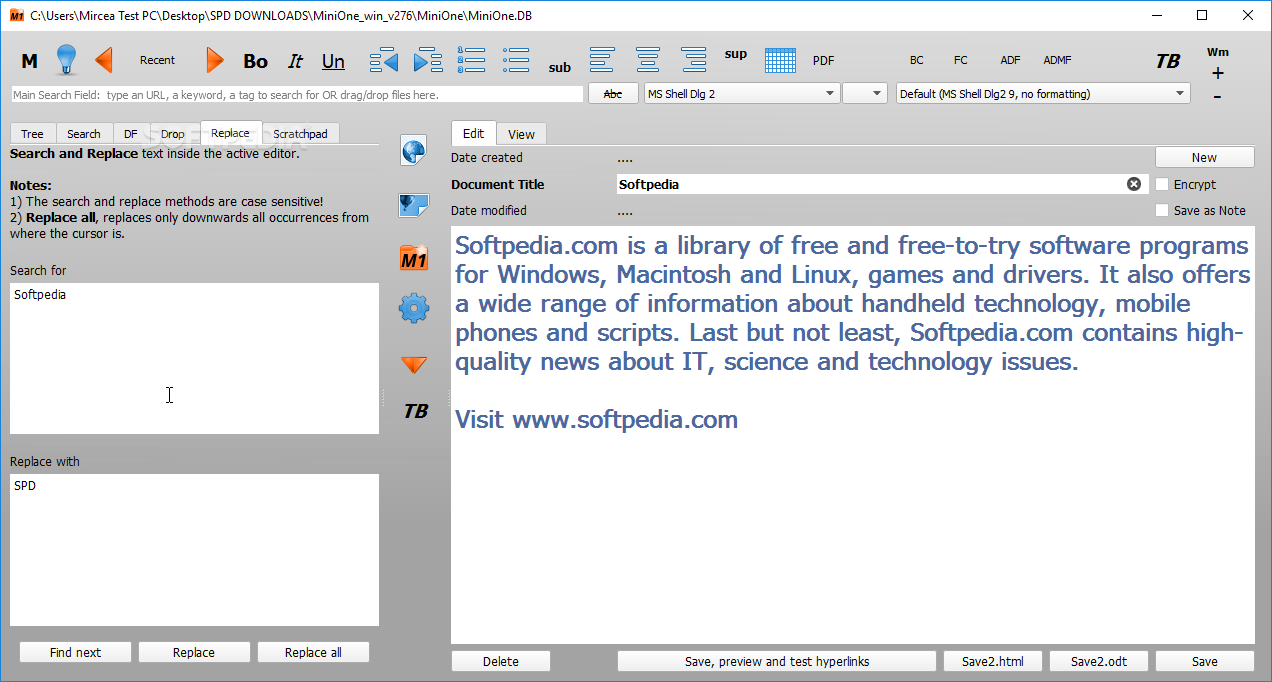The image size is (1272, 682).
Task: Switch to the View tab
Action: [521, 134]
